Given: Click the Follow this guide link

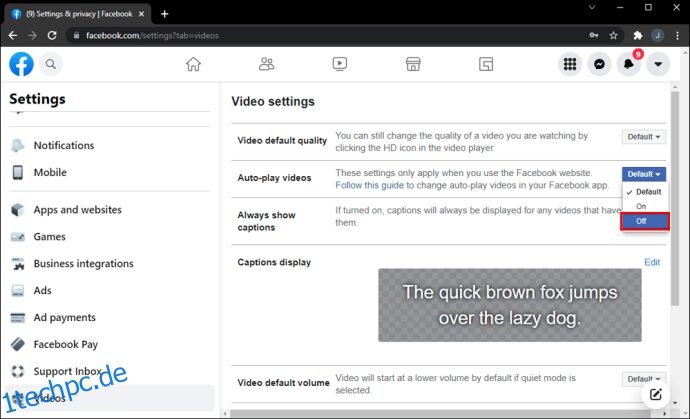Looking at the screenshot, I should pos(369,185).
